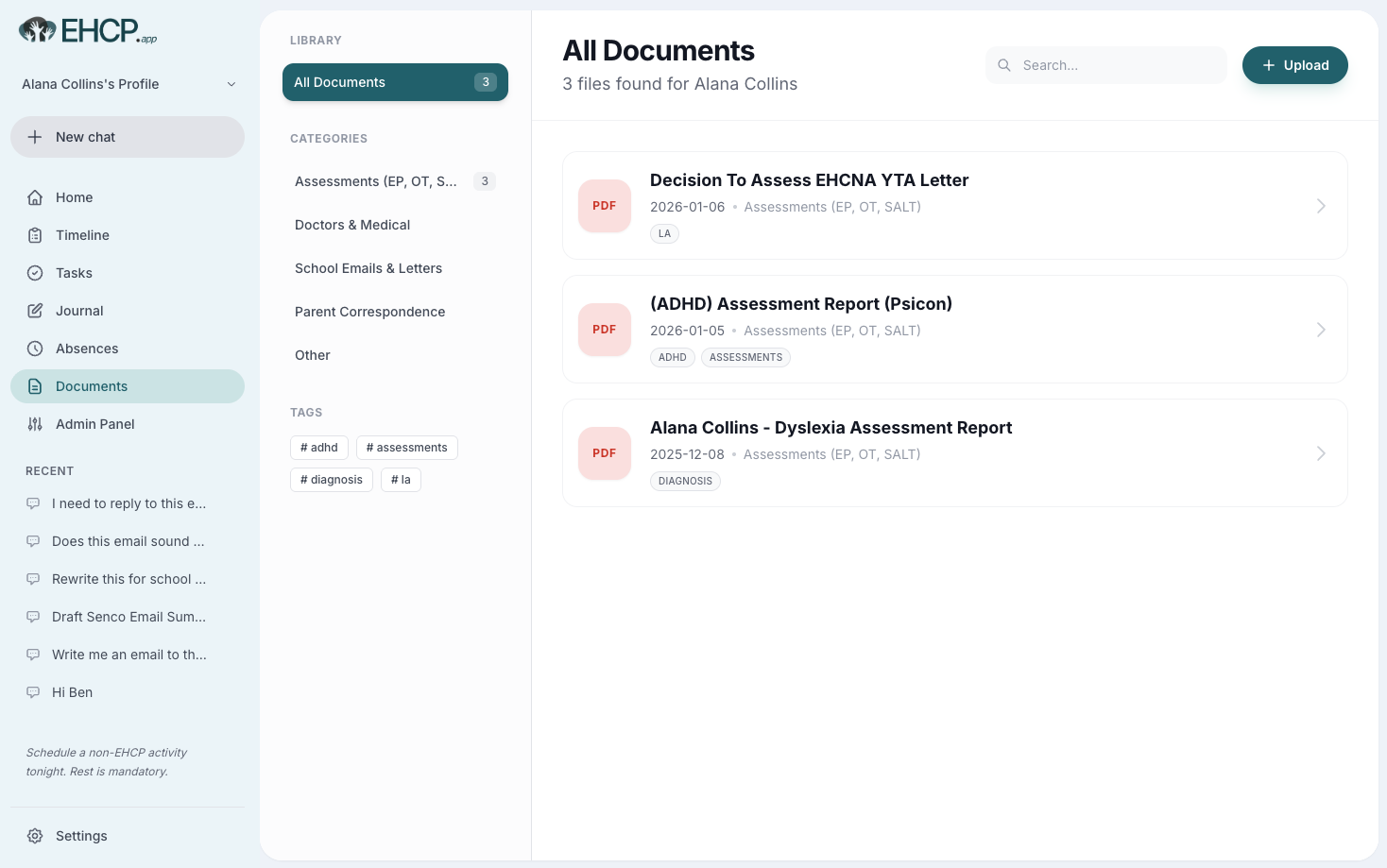The height and width of the screenshot is (868, 1387).
Task: Click PDF icon for Decision To Assess letter
Action: point(605,206)
